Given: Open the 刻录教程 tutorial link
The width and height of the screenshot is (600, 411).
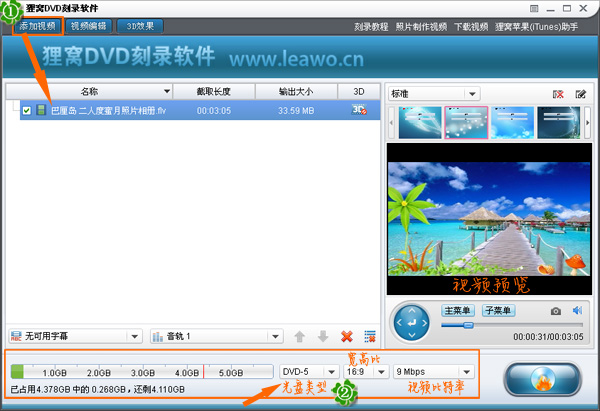Looking at the screenshot, I should pyautogui.click(x=371, y=27).
